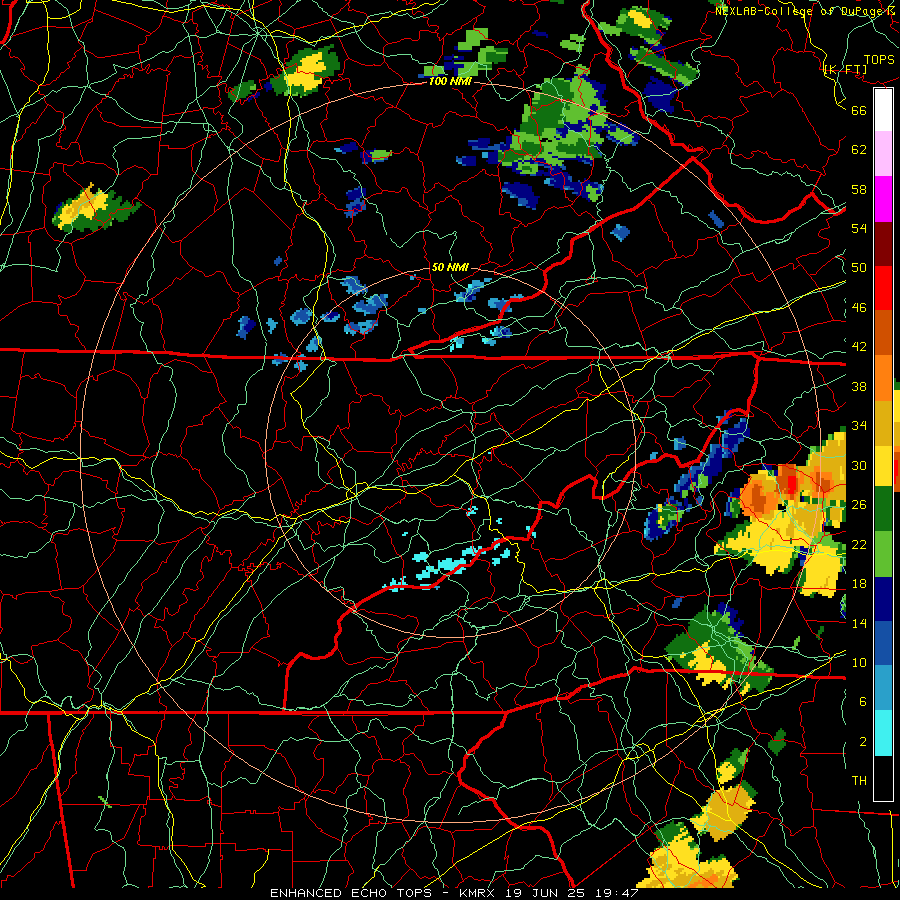This screenshot has height=900, width=900.
Task: Select the dark red legend color block
Action: (883, 244)
